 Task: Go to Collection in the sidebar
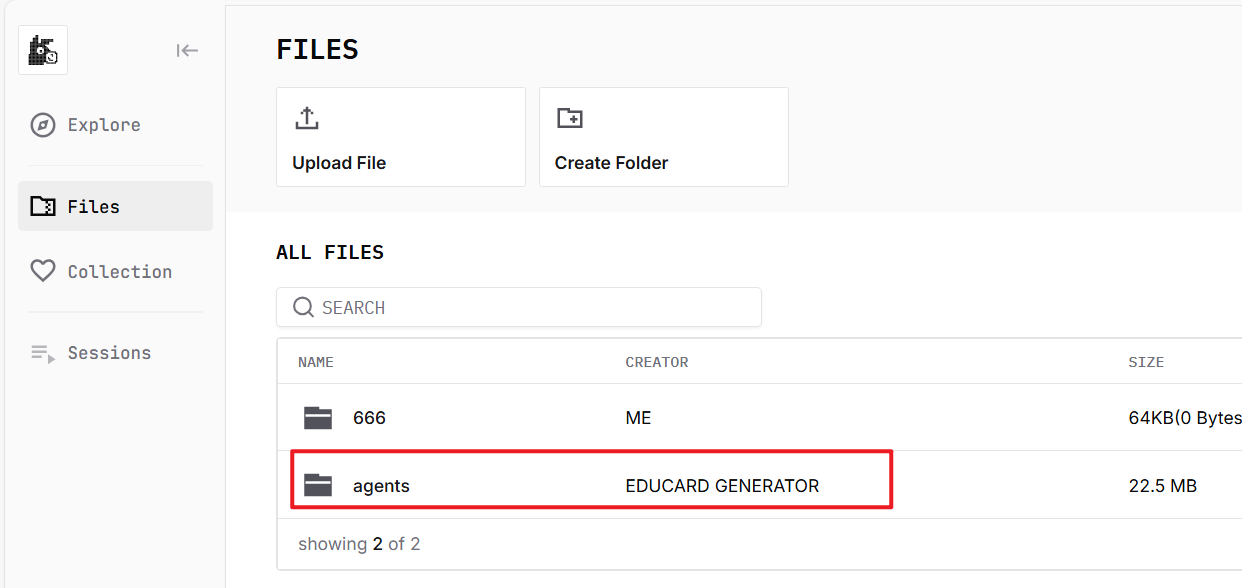tap(119, 272)
